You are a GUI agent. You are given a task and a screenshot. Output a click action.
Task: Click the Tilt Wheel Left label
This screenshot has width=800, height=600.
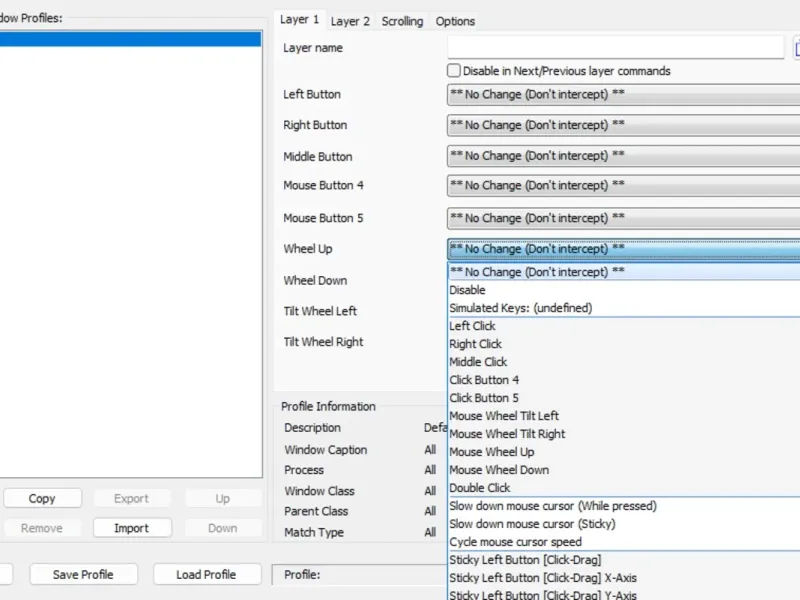click(320, 311)
